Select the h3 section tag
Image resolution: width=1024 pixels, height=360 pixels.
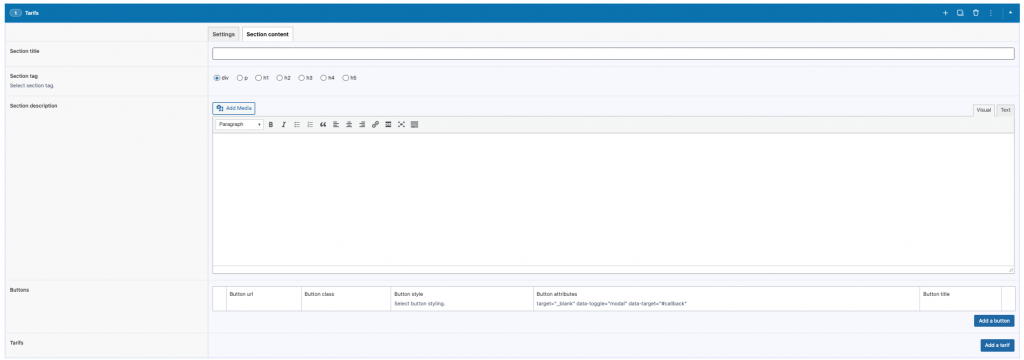302,78
